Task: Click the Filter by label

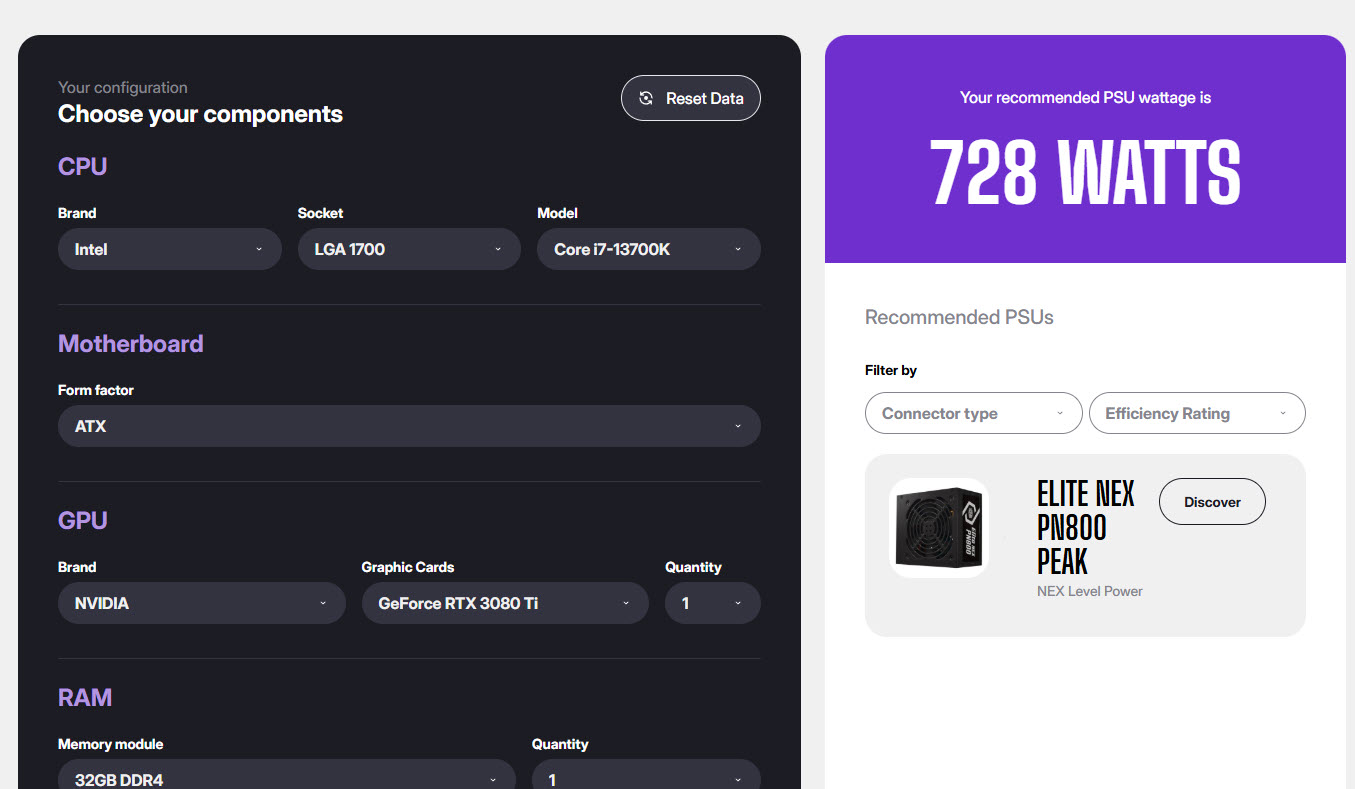Action: (x=891, y=370)
